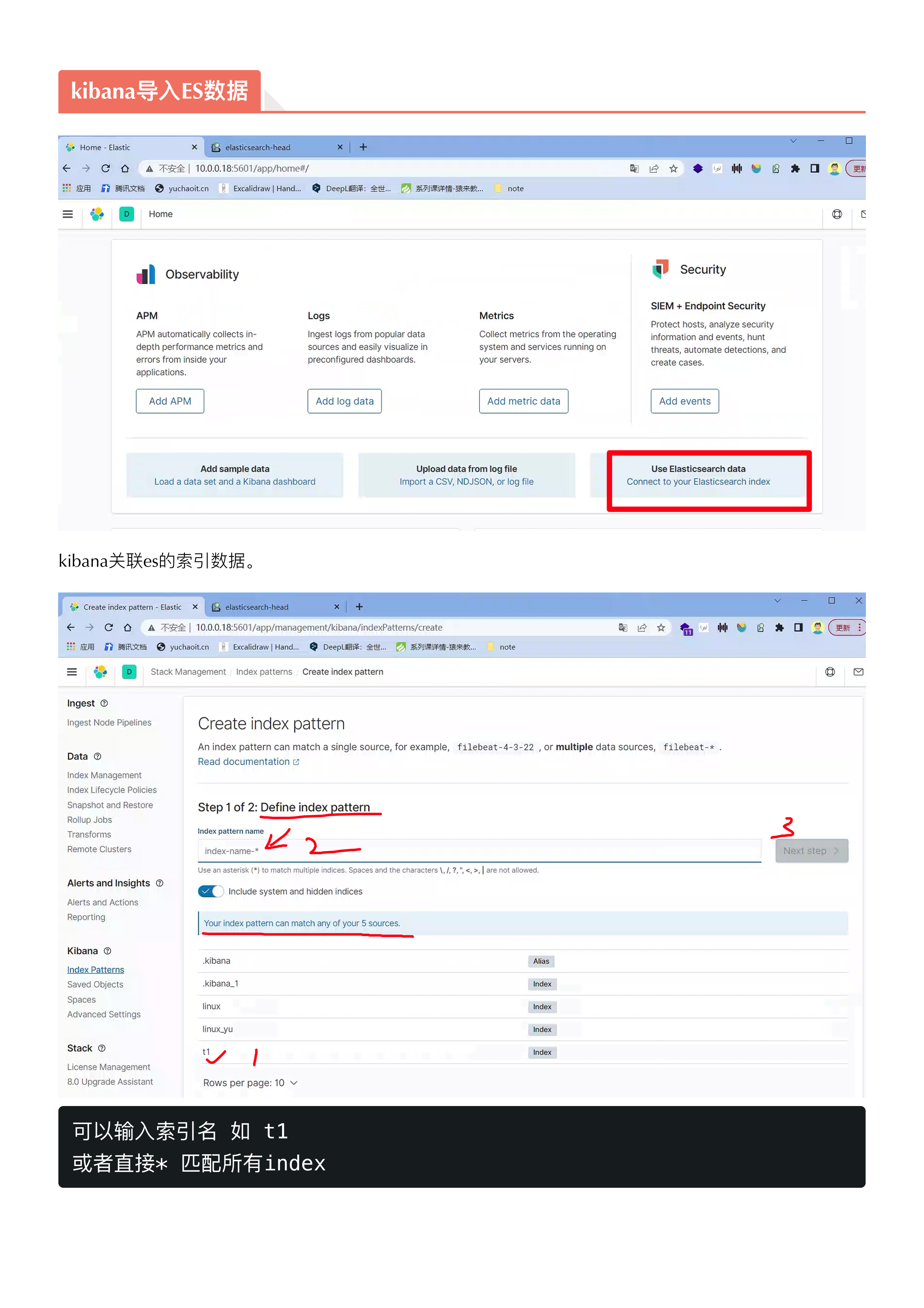Click the browser reload icon

[108, 627]
